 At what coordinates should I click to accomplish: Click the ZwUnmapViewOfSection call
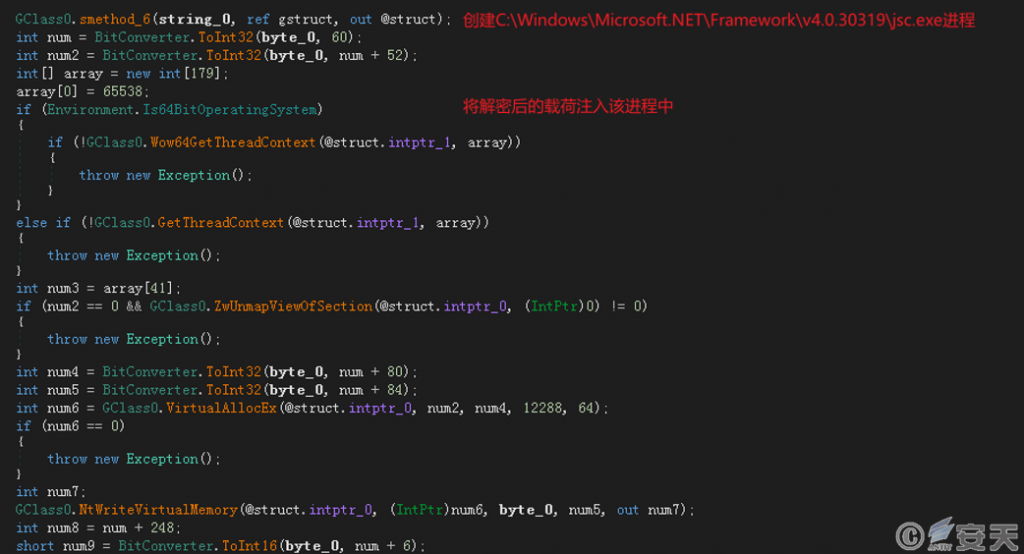click(293, 306)
